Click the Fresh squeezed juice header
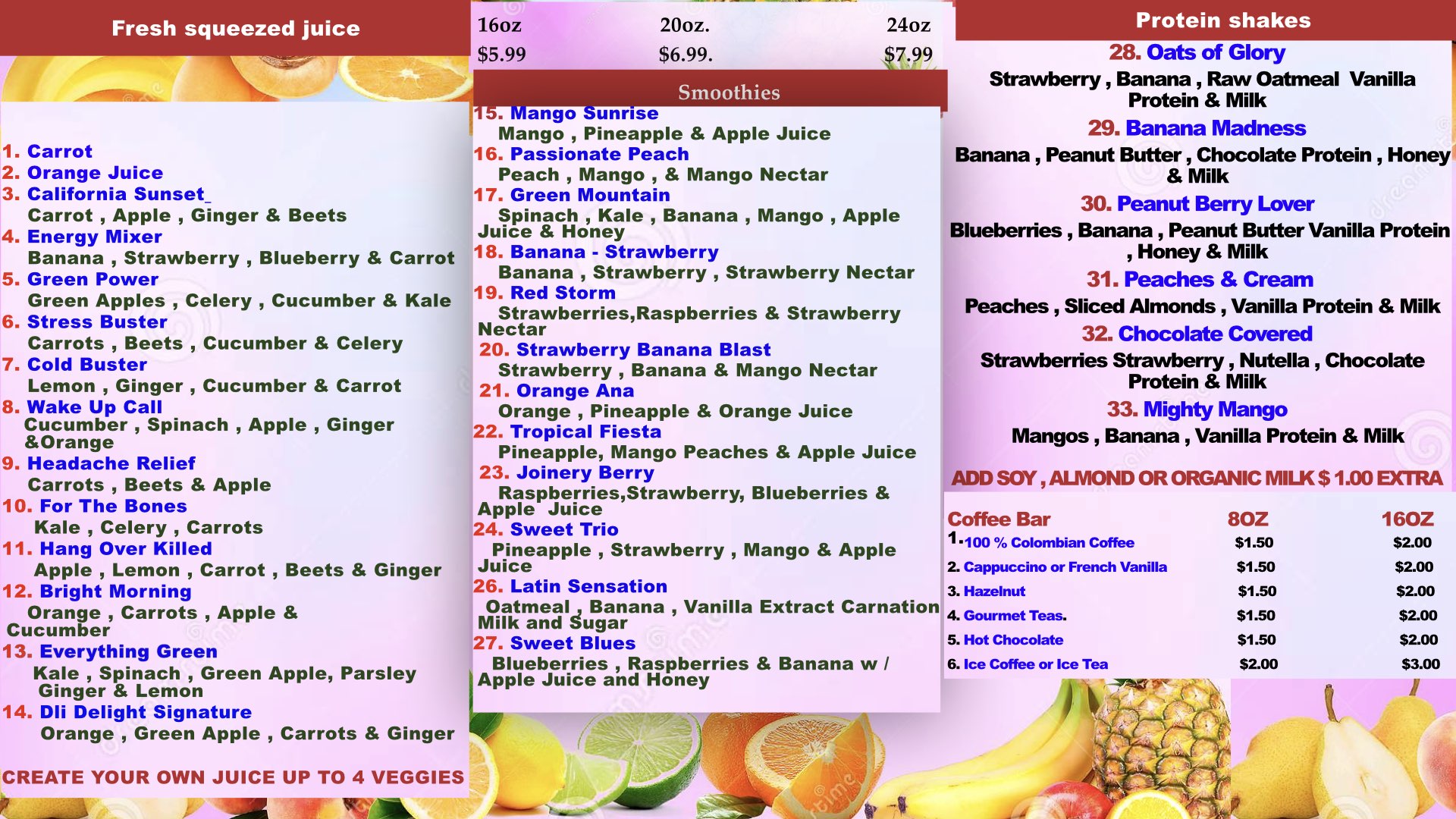The width and height of the screenshot is (1456, 819). tap(236, 29)
